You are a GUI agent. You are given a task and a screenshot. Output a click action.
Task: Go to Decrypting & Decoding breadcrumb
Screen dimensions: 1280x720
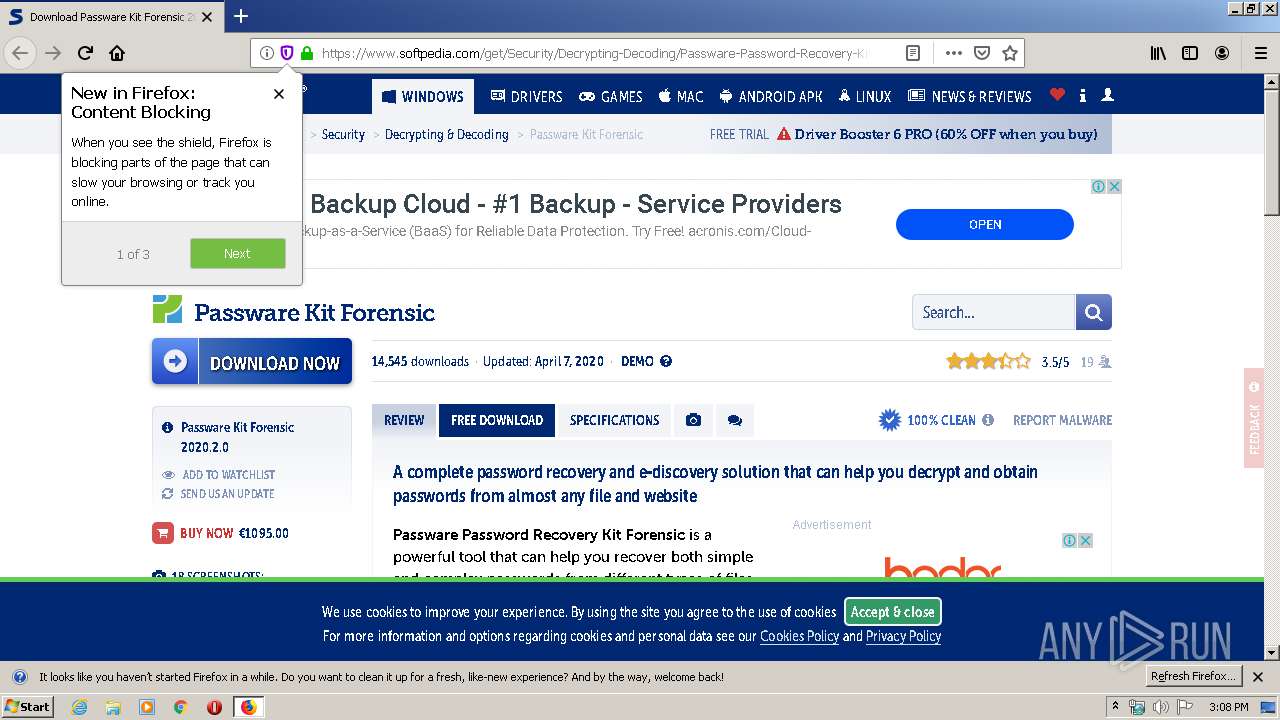coord(447,134)
